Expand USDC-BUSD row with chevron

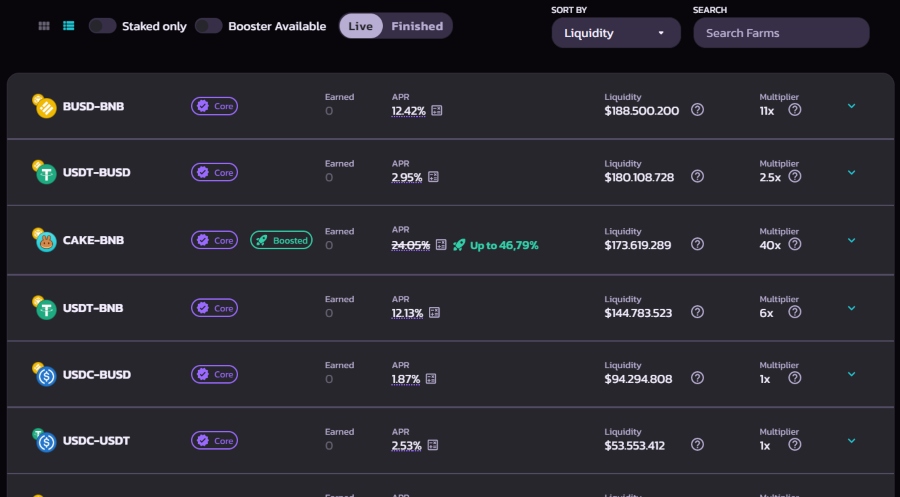click(851, 374)
